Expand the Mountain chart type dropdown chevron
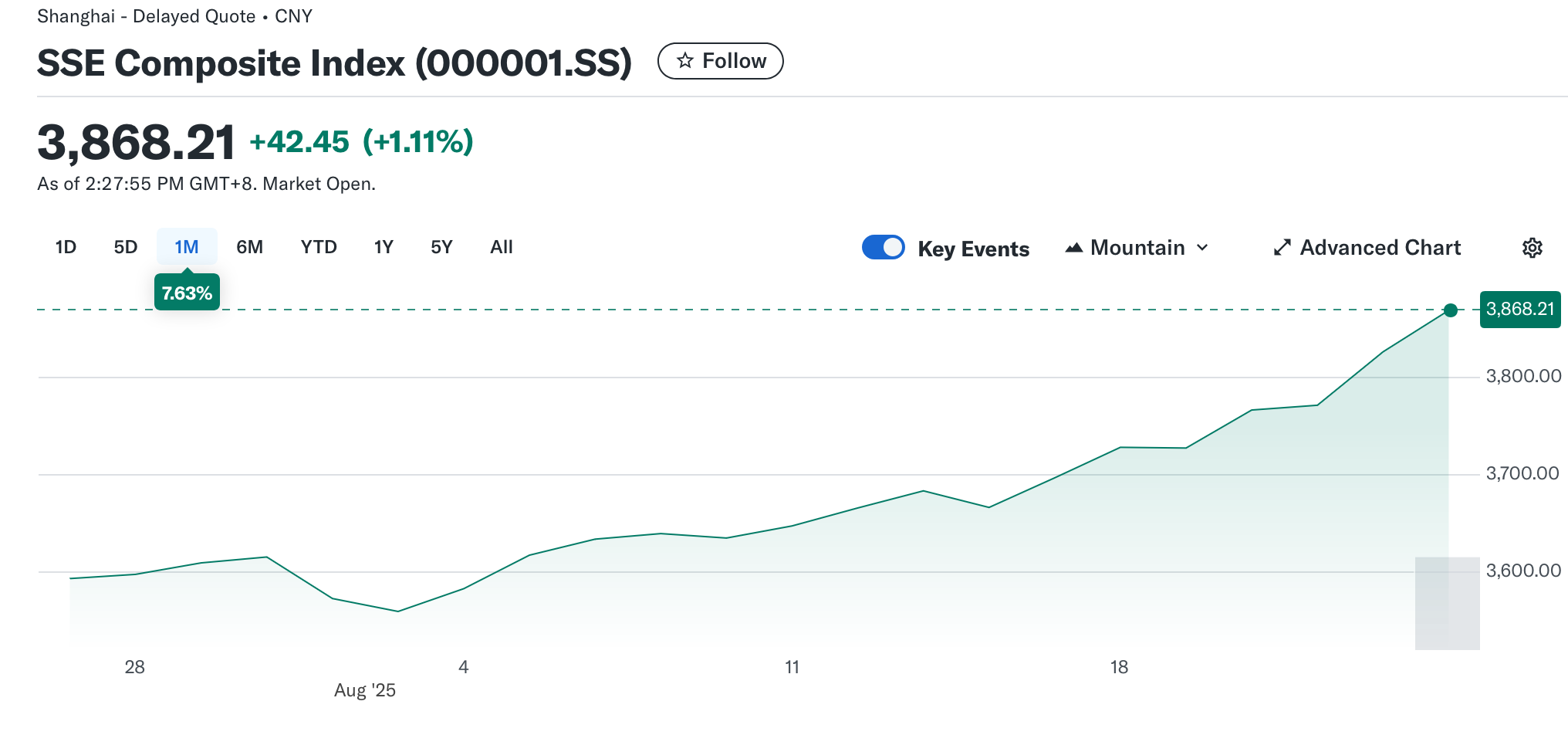This screenshot has height=735, width=1568. [x=1202, y=248]
